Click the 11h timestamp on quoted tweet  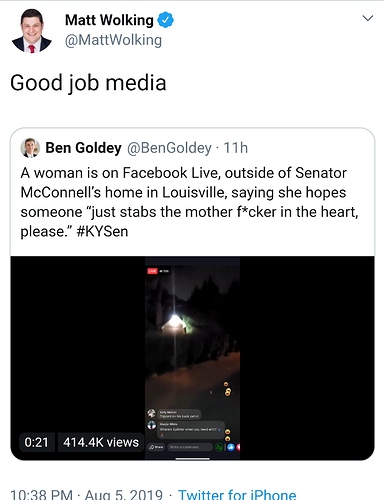[x=236, y=148]
